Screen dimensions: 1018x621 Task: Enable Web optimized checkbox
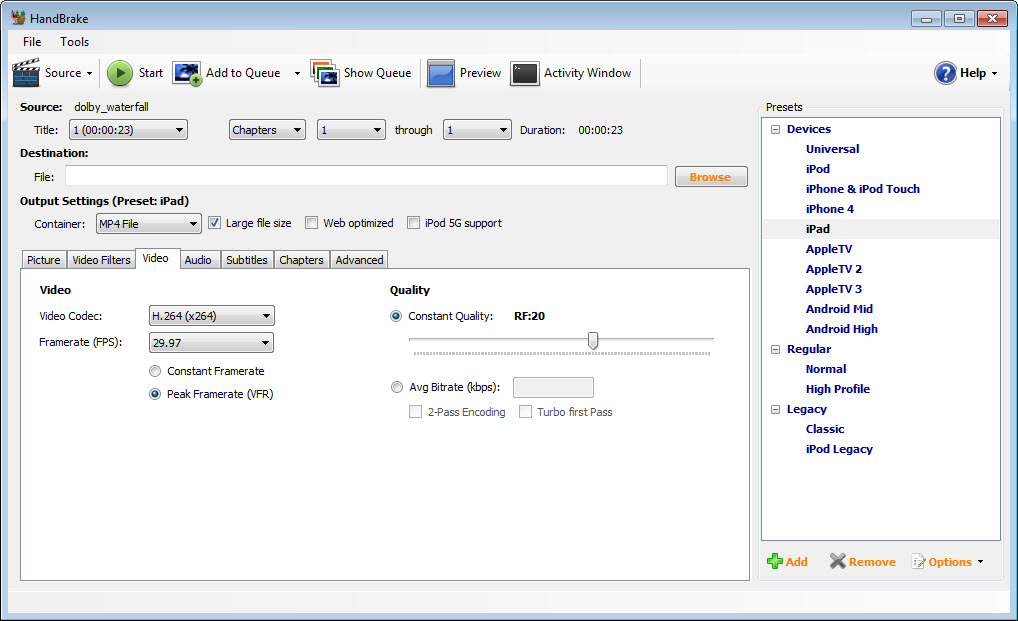coord(312,223)
